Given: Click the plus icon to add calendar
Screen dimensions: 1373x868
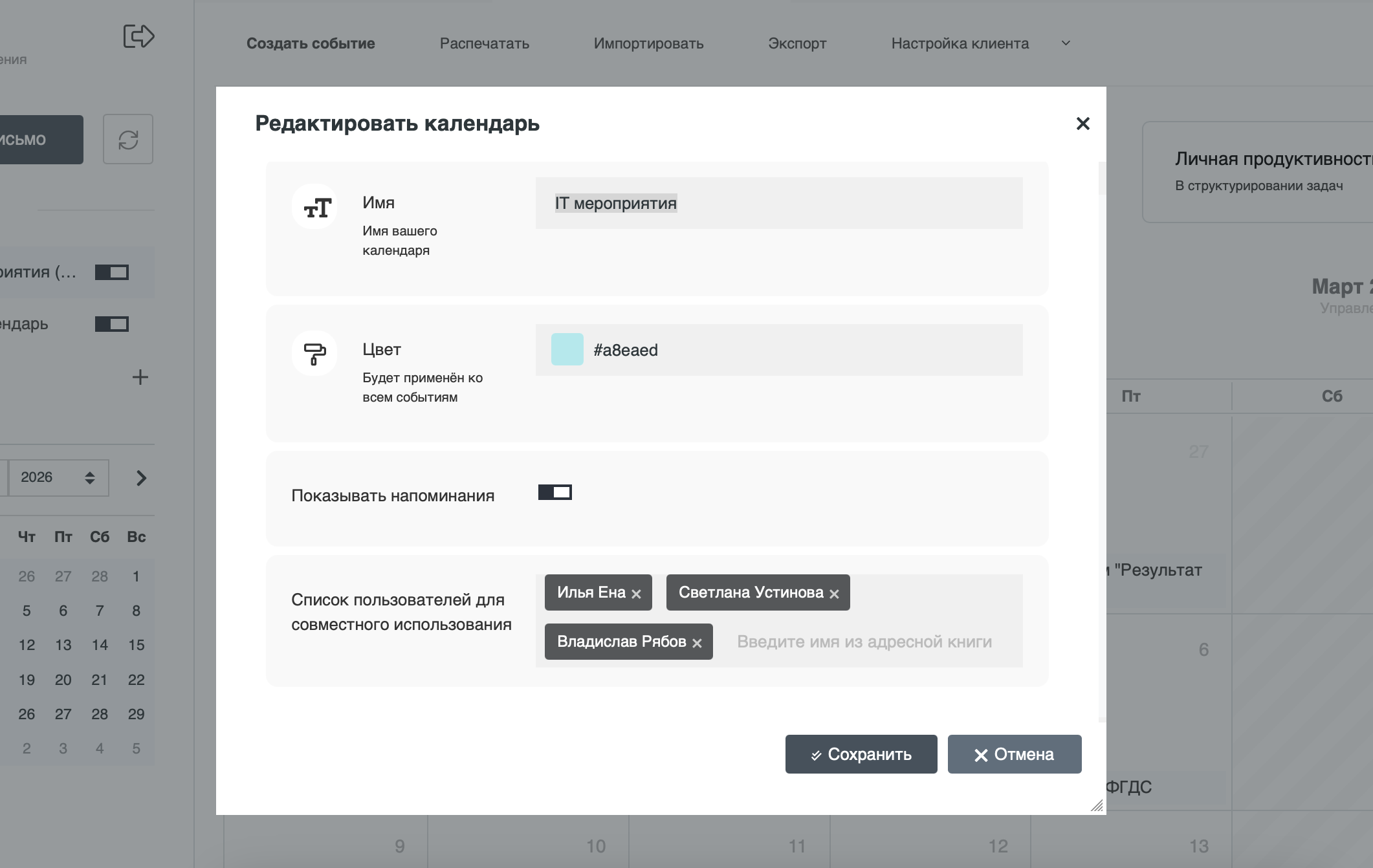Looking at the screenshot, I should pos(140,377).
